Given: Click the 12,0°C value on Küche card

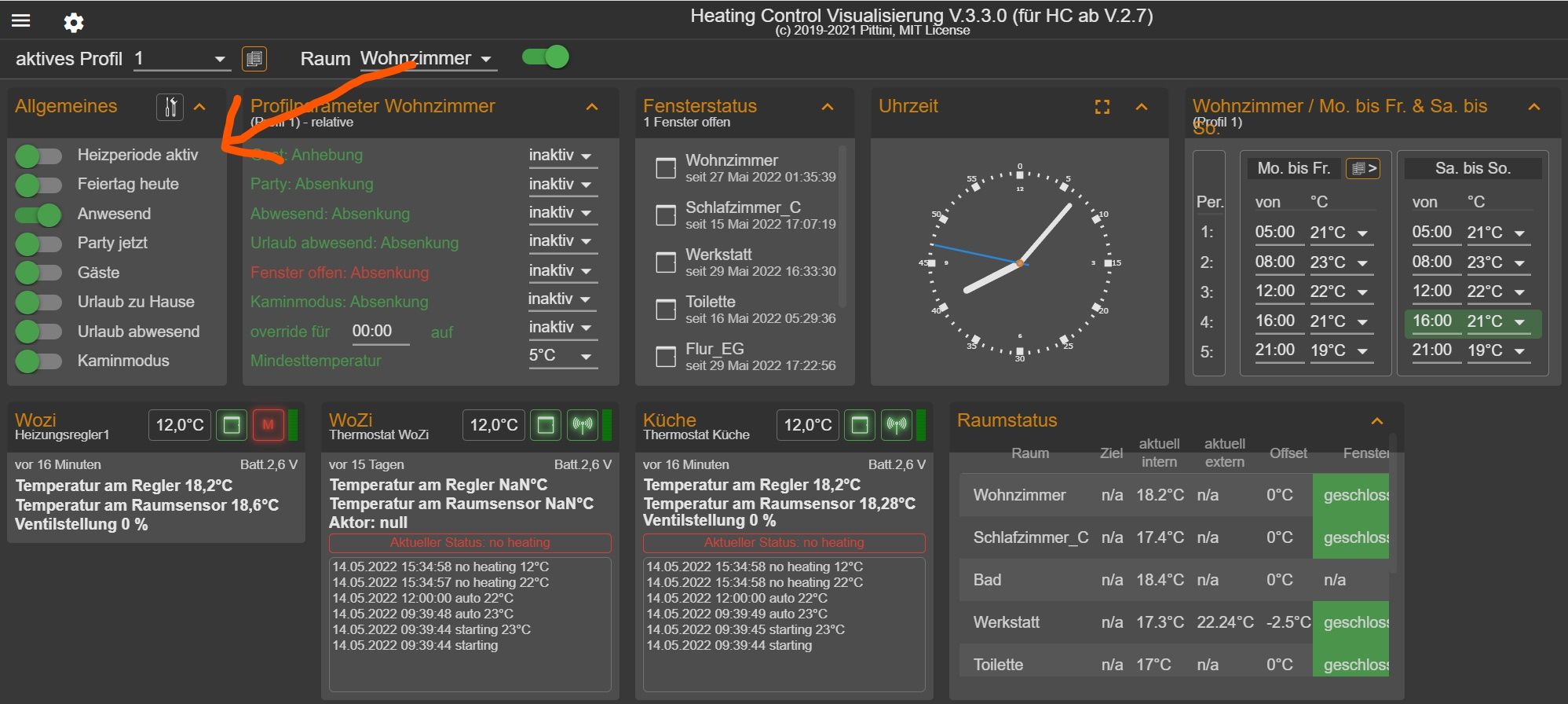Looking at the screenshot, I should [x=808, y=425].
